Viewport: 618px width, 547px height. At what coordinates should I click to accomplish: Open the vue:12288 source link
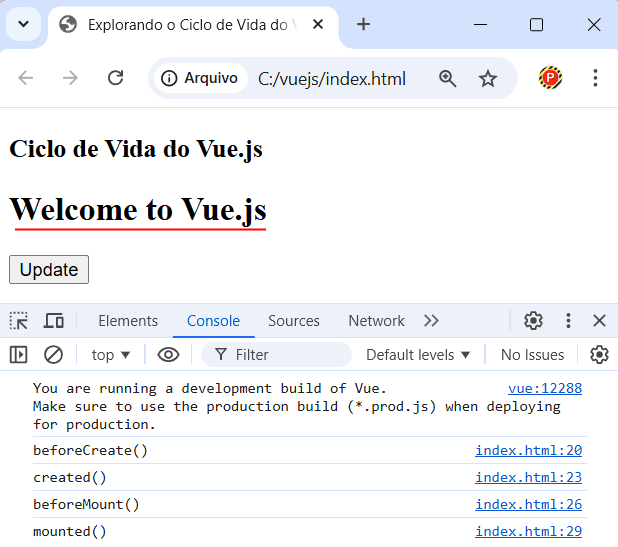pos(545,389)
